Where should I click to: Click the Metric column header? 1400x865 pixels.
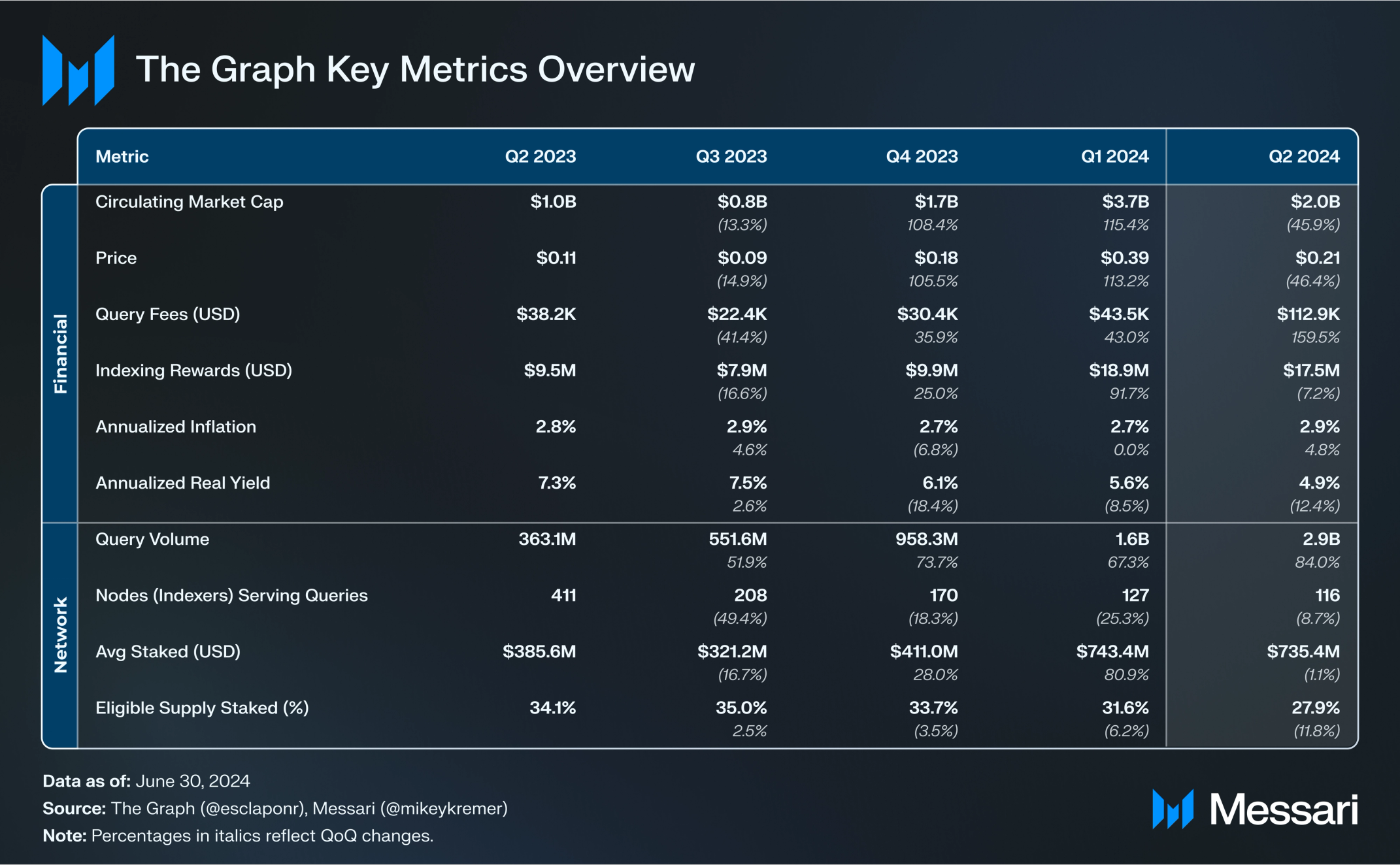[122, 157]
